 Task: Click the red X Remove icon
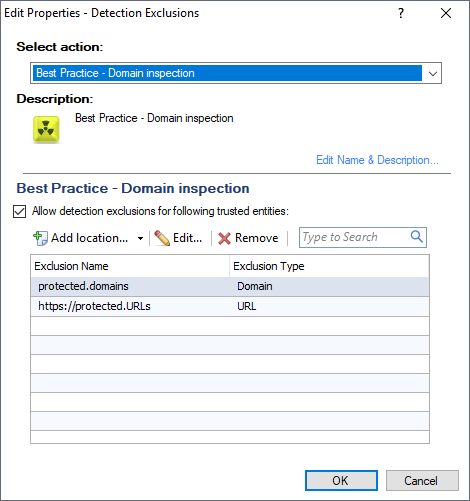click(224, 238)
